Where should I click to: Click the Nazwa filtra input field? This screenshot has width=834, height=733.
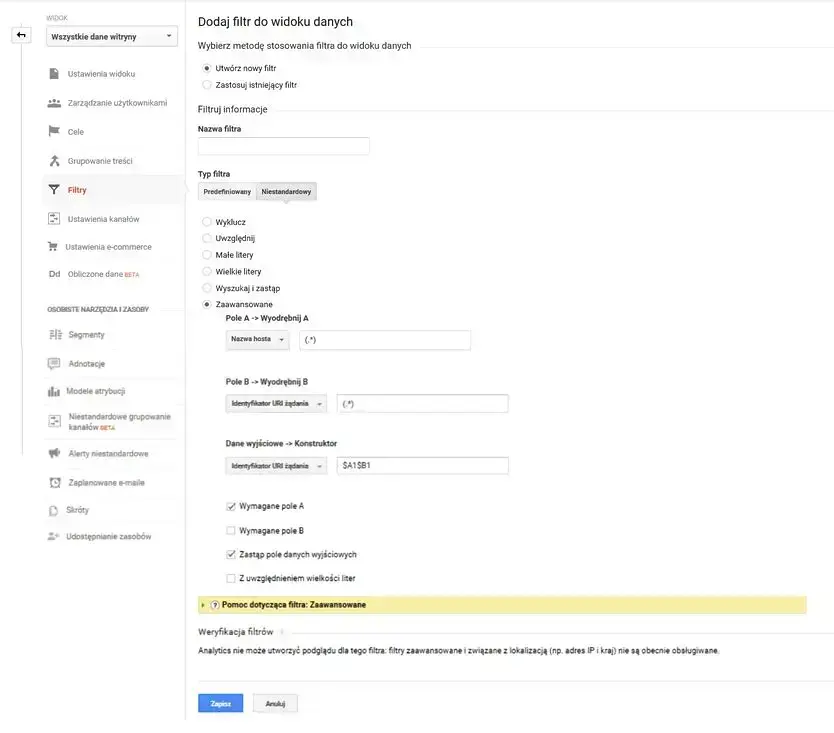tap(284, 145)
